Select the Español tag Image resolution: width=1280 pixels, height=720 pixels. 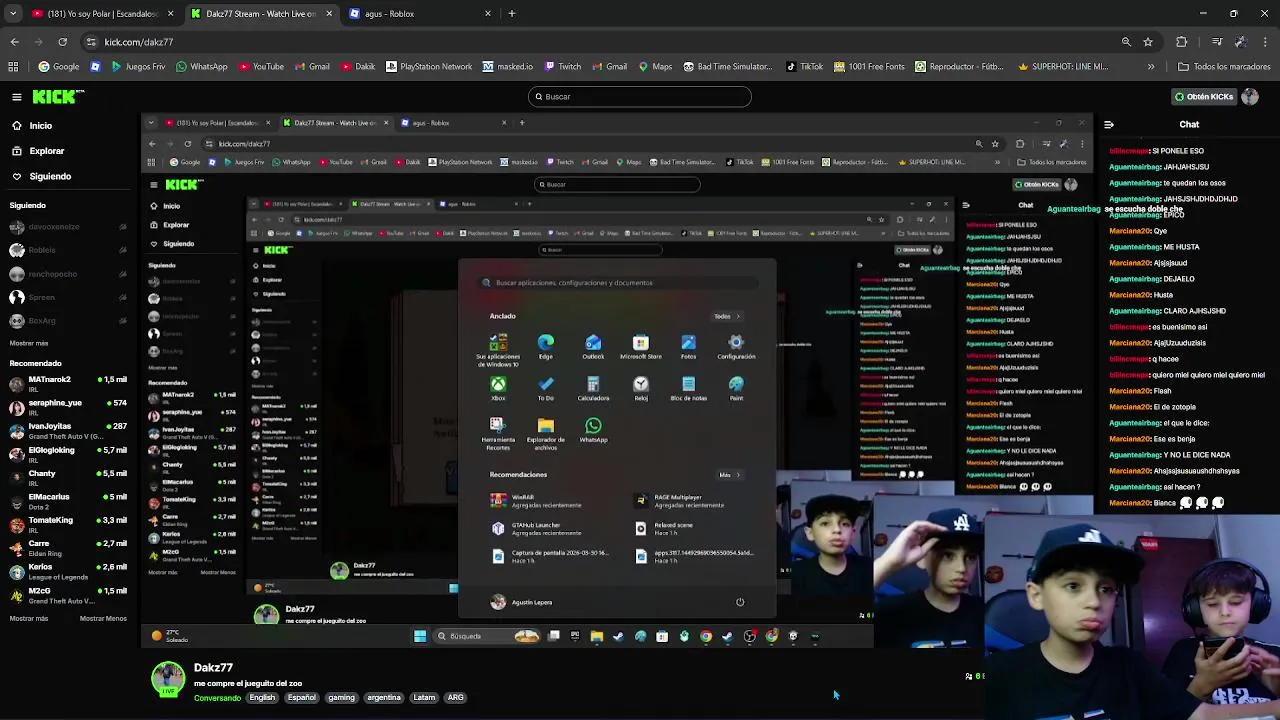pyautogui.click(x=301, y=698)
